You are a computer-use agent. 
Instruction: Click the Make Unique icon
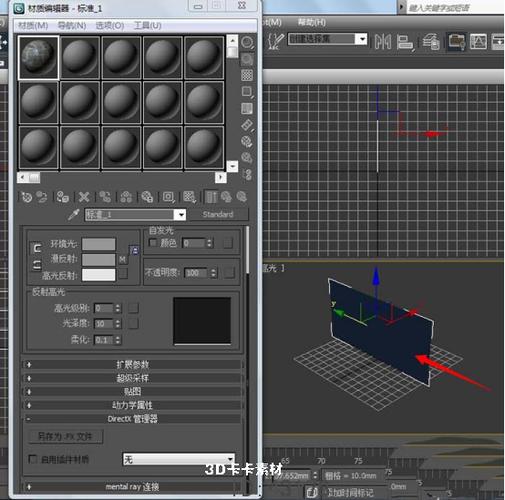[126, 197]
